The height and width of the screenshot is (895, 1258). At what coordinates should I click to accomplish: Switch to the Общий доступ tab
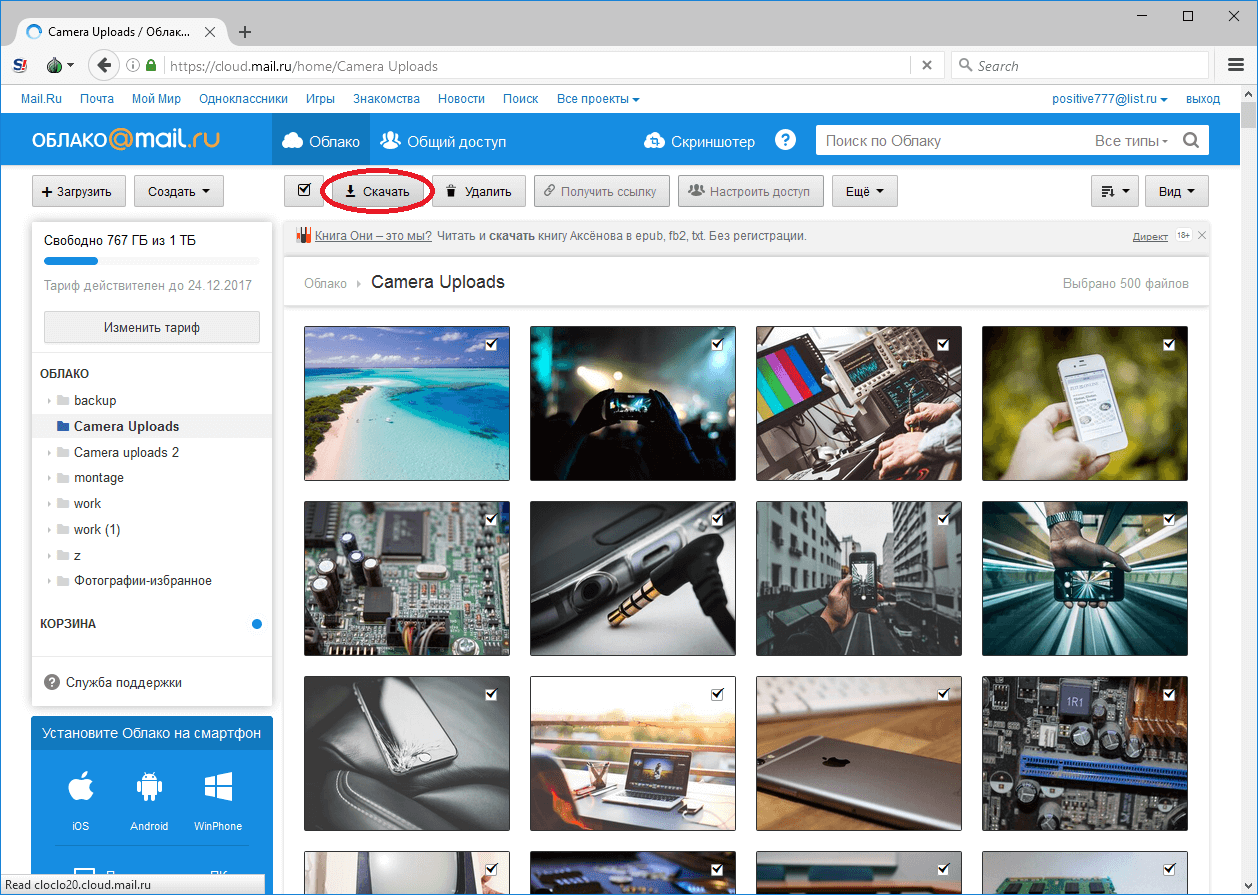[443, 141]
